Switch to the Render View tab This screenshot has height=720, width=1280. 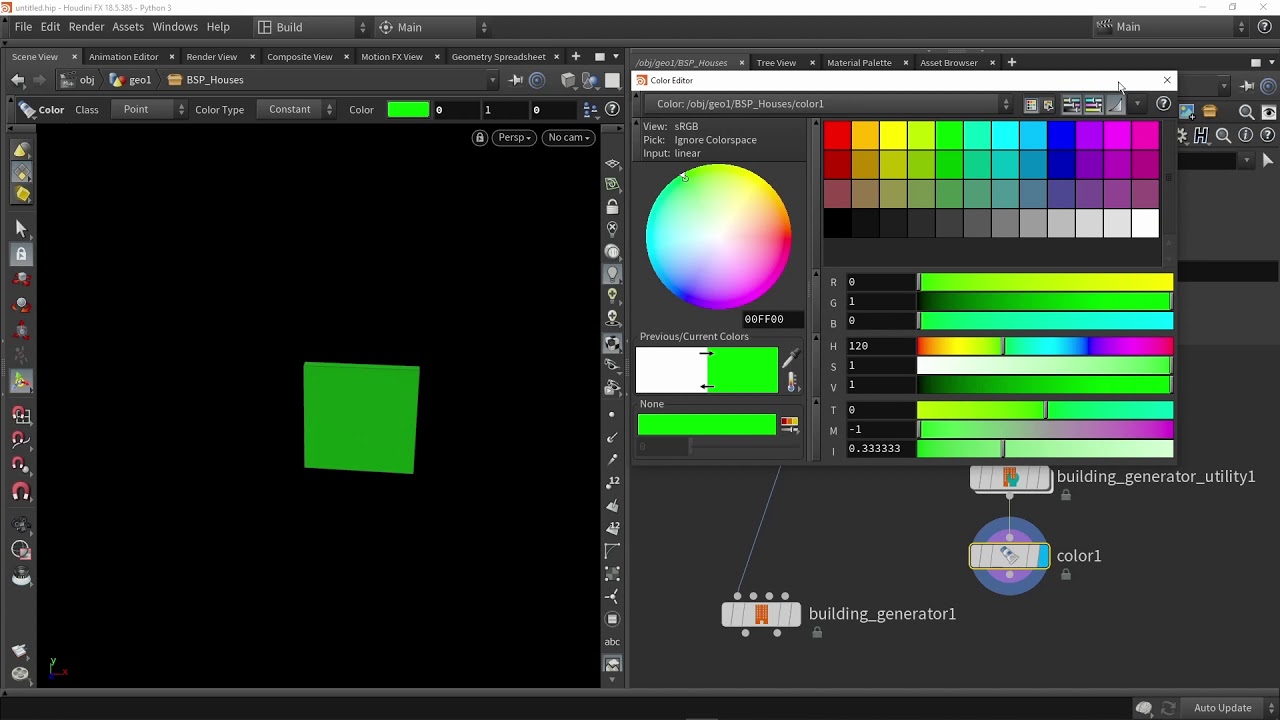[x=211, y=57]
